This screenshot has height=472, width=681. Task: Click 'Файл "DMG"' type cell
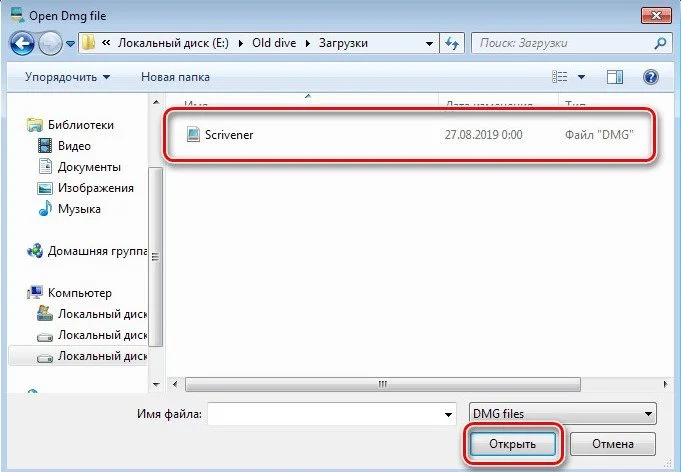click(599, 135)
